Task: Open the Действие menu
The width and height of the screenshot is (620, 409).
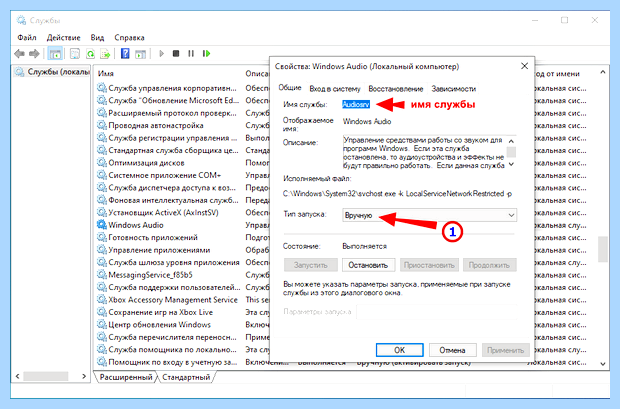Action: point(63,38)
